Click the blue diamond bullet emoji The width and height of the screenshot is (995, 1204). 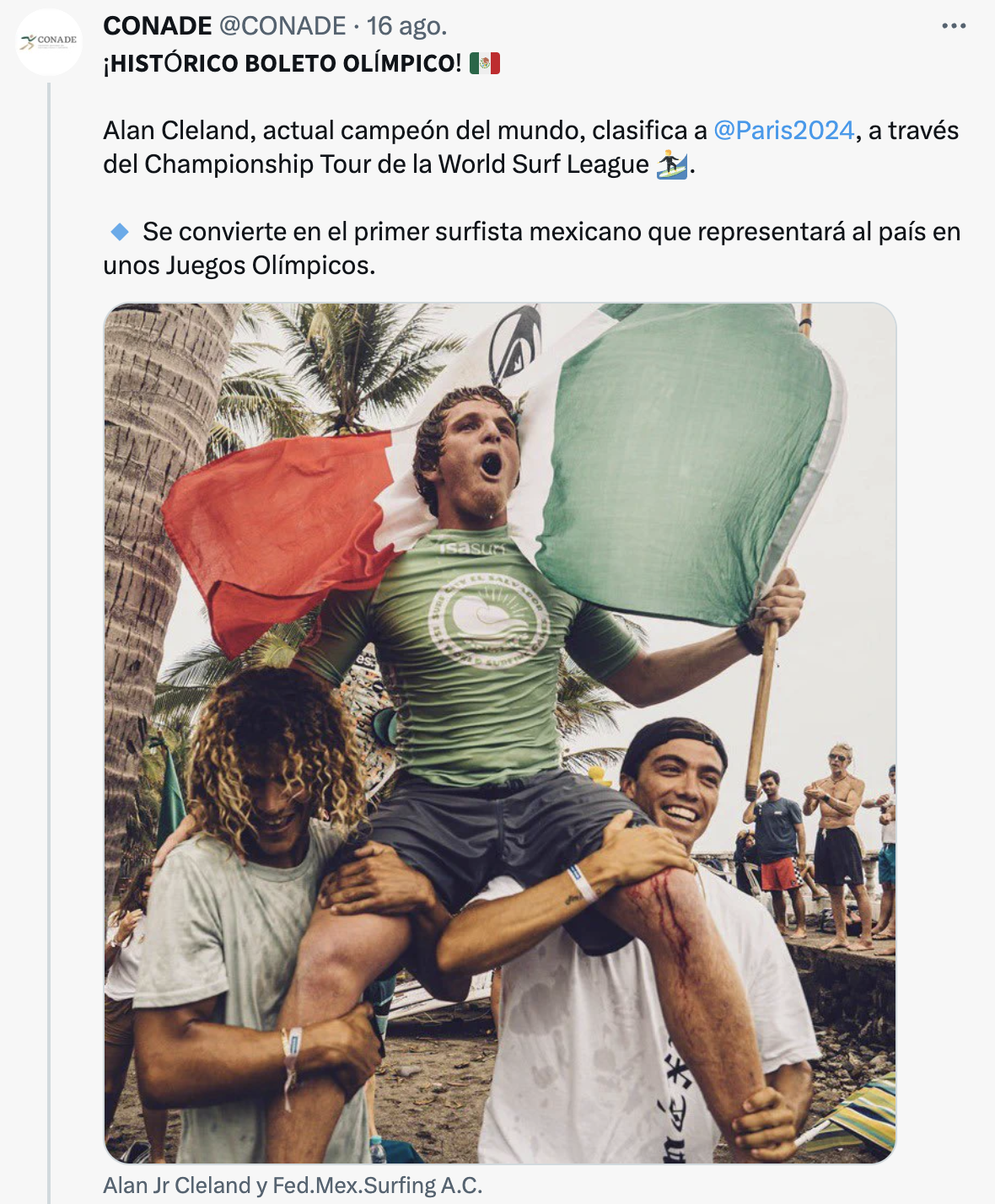(120, 231)
